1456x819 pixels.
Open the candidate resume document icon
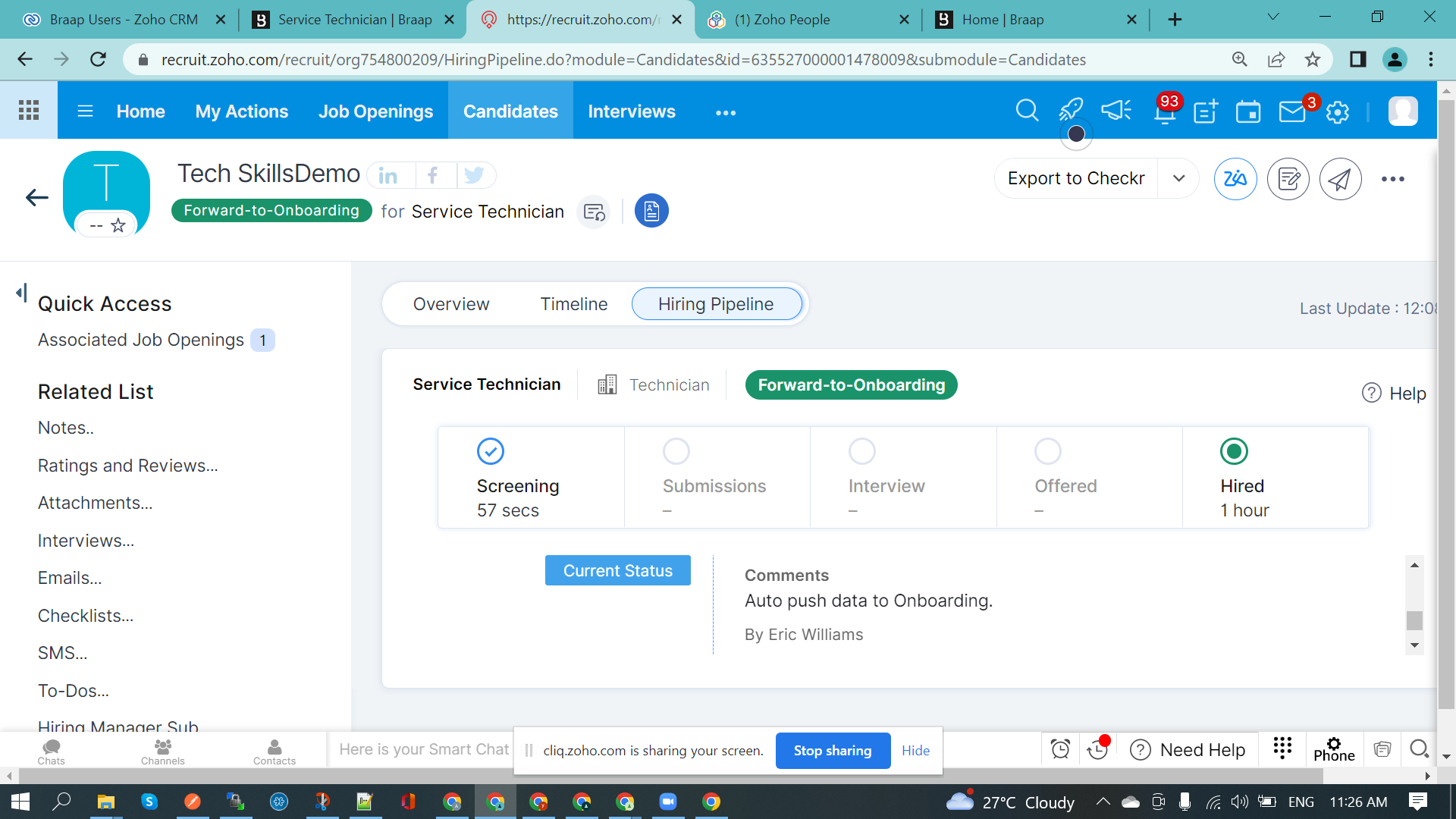click(x=651, y=212)
